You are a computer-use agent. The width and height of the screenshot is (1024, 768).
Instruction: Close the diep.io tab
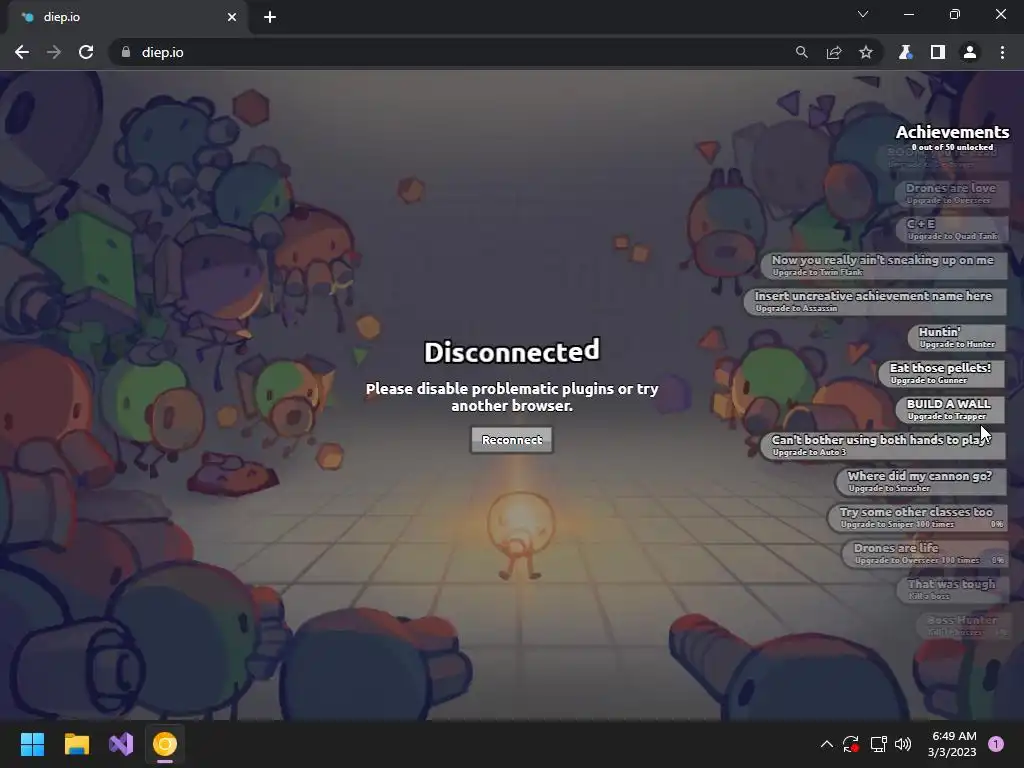(232, 17)
